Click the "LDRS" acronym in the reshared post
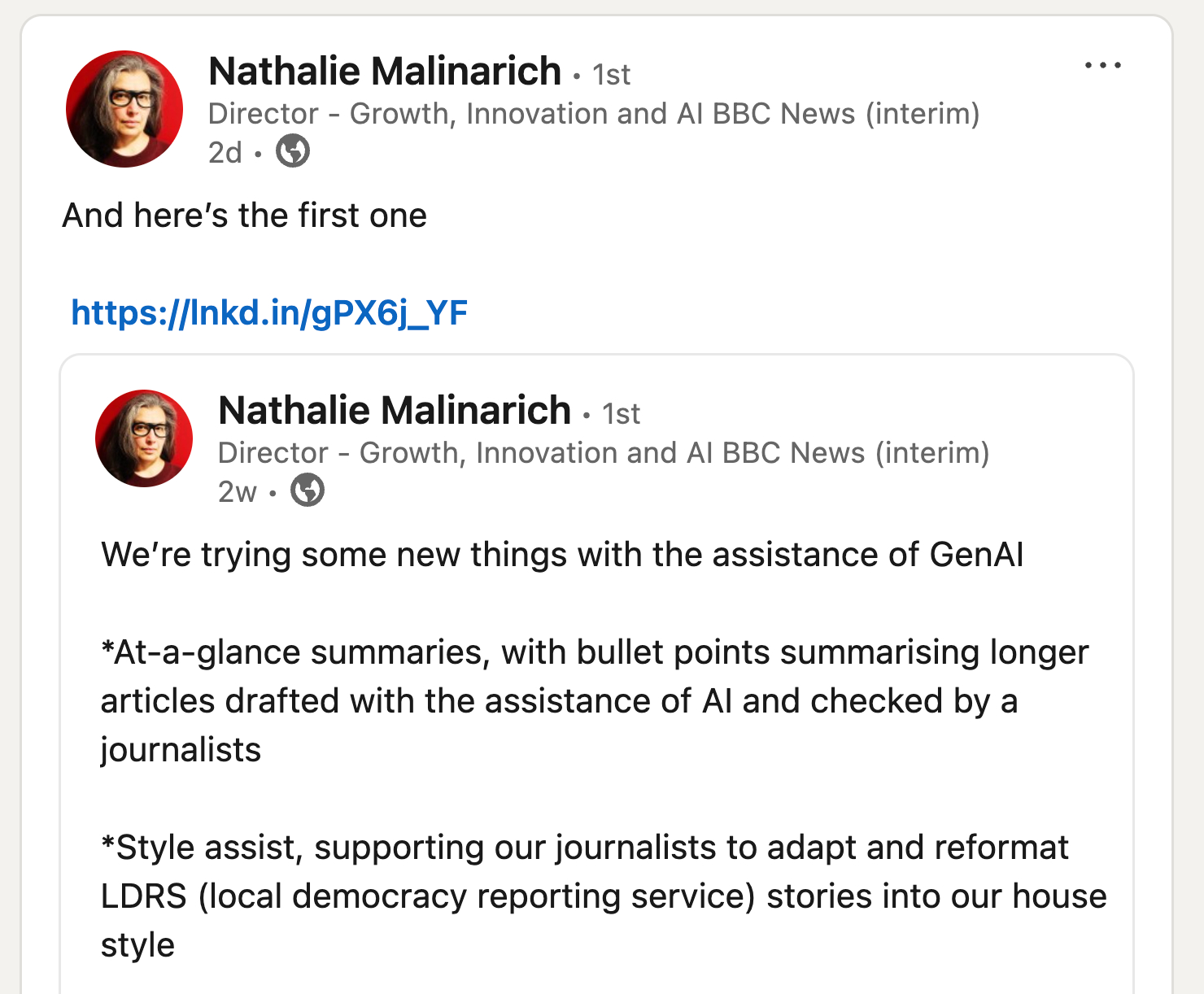 coord(143,897)
